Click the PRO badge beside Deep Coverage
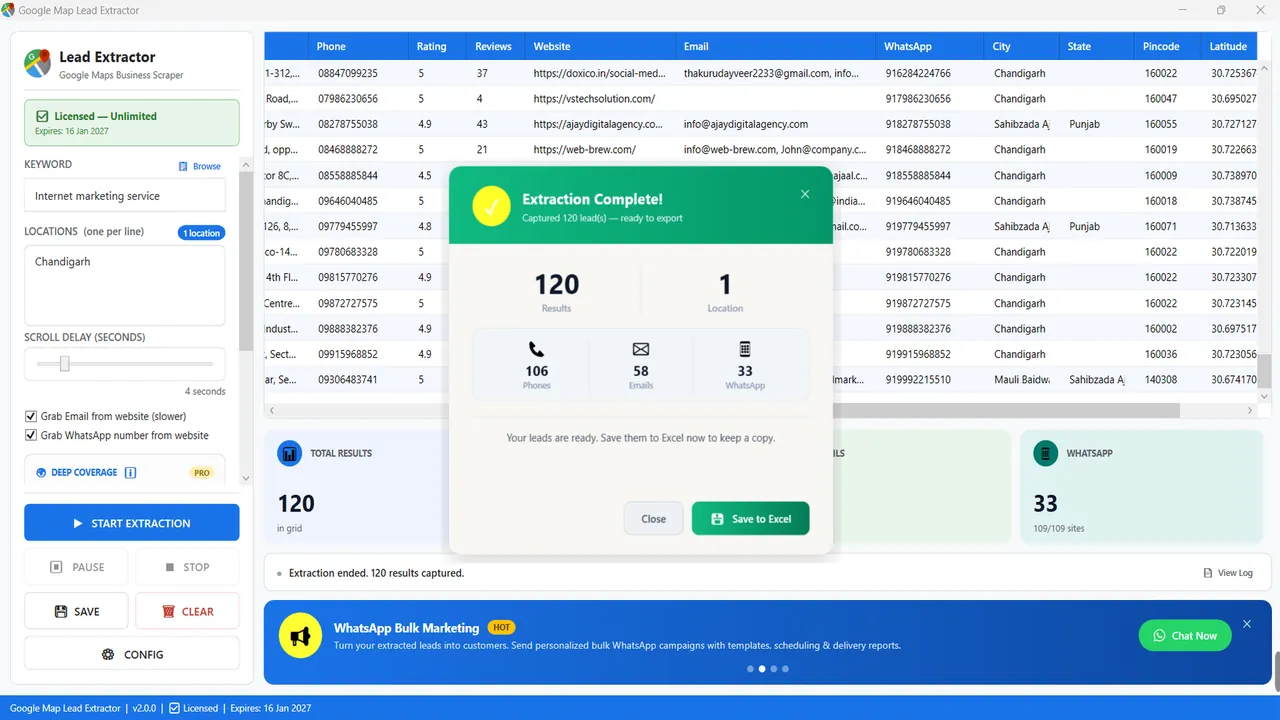Image resolution: width=1280 pixels, height=720 pixels. pyautogui.click(x=202, y=473)
